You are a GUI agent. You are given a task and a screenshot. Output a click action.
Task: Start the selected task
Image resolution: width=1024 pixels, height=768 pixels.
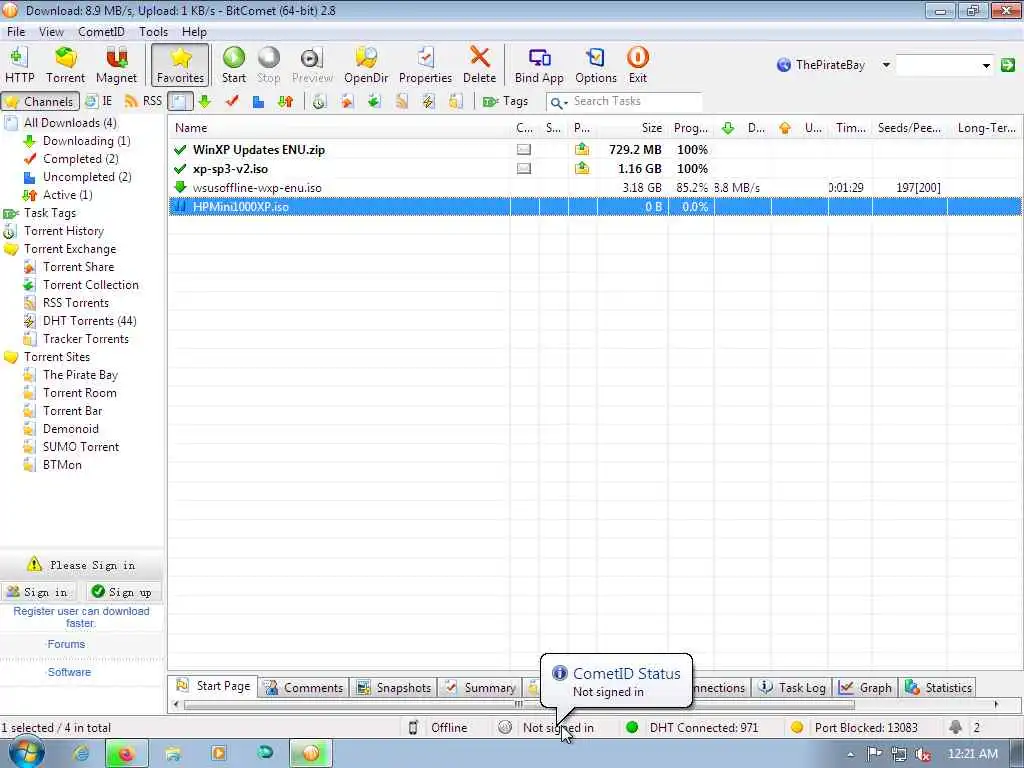(x=233, y=65)
